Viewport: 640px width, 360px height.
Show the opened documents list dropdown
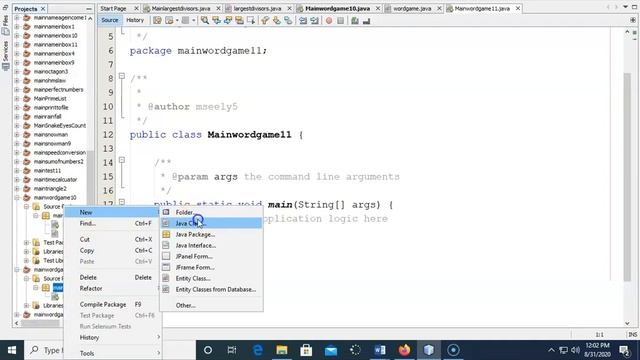click(x=625, y=7)
